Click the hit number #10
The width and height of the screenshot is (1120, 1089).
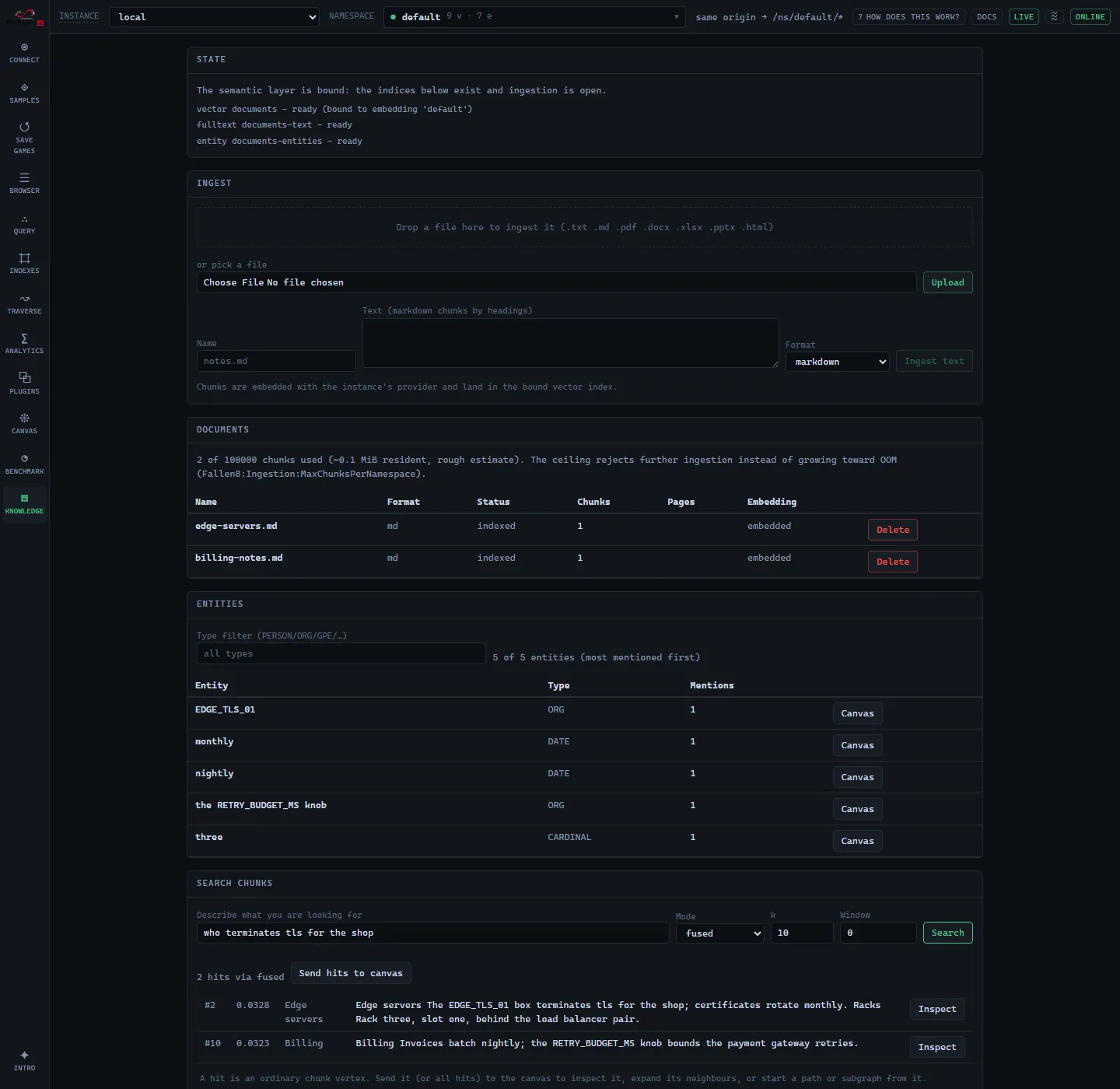pyautogui.click(x=212, y=1043)
